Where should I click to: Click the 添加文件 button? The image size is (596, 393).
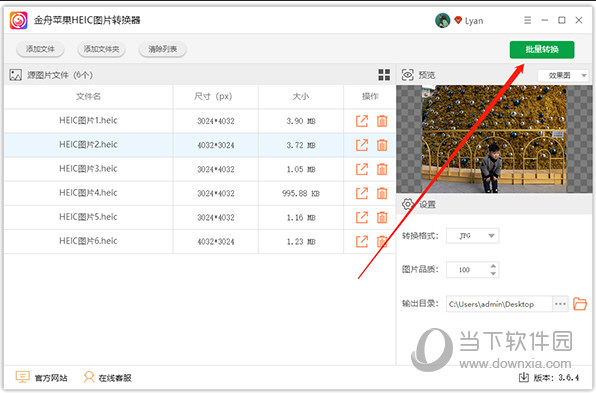[40, 49]
